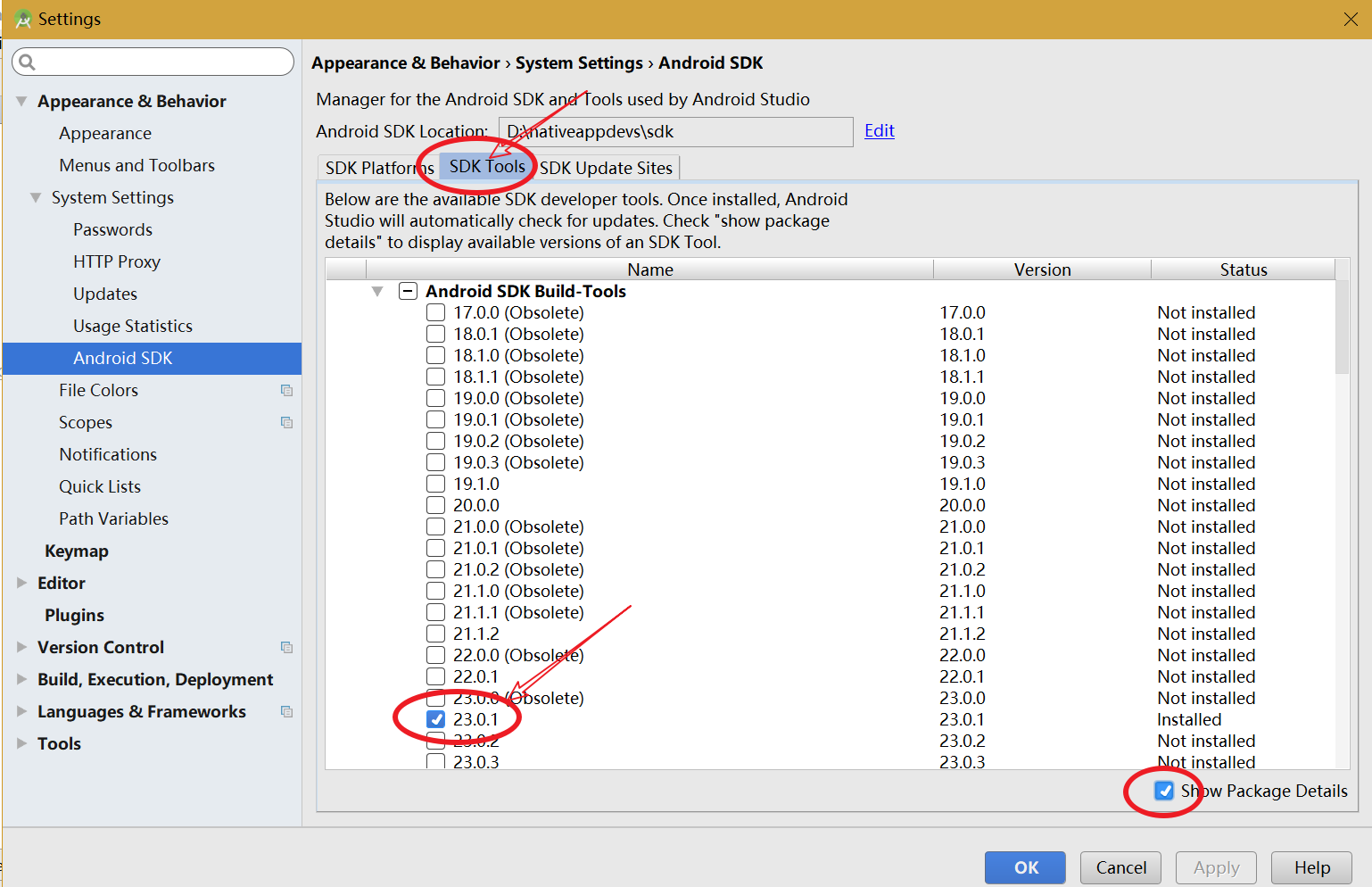Check the 19.0.3 (Obsolete) checkbox
The image size is (1372, 887).
click(435, 462)
